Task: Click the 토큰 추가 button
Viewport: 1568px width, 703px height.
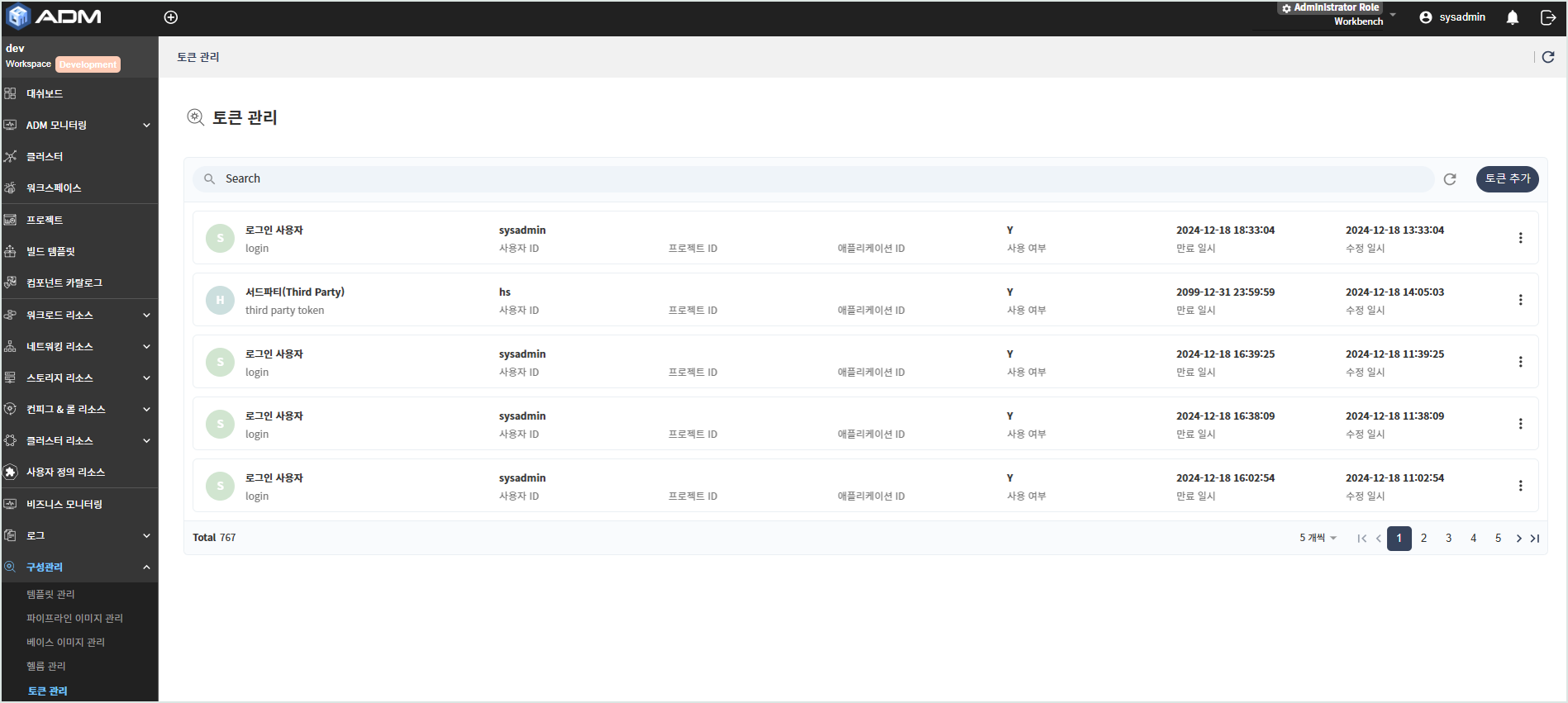Action: [x=1508, y=178]
